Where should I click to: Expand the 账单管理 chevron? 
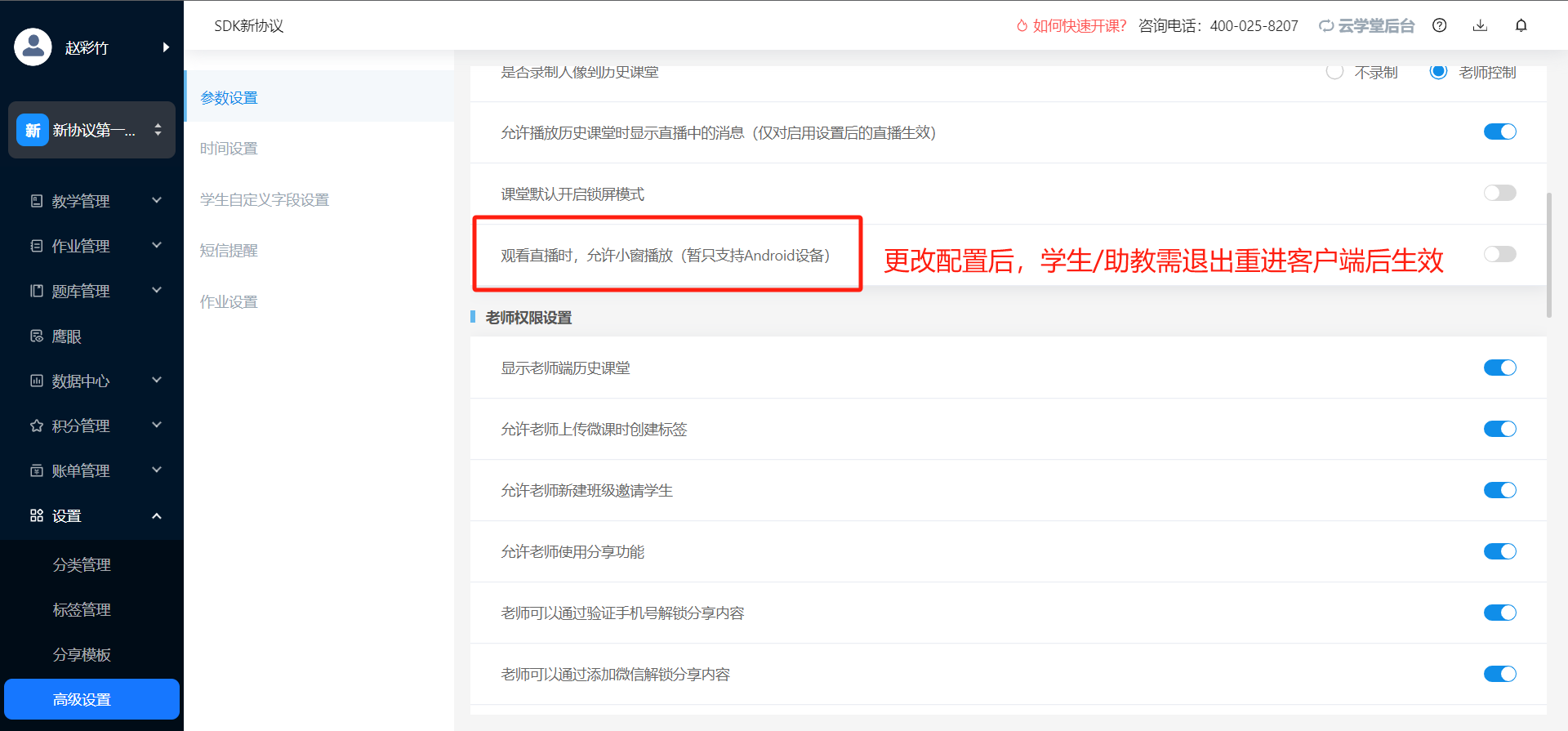[157, 470]
